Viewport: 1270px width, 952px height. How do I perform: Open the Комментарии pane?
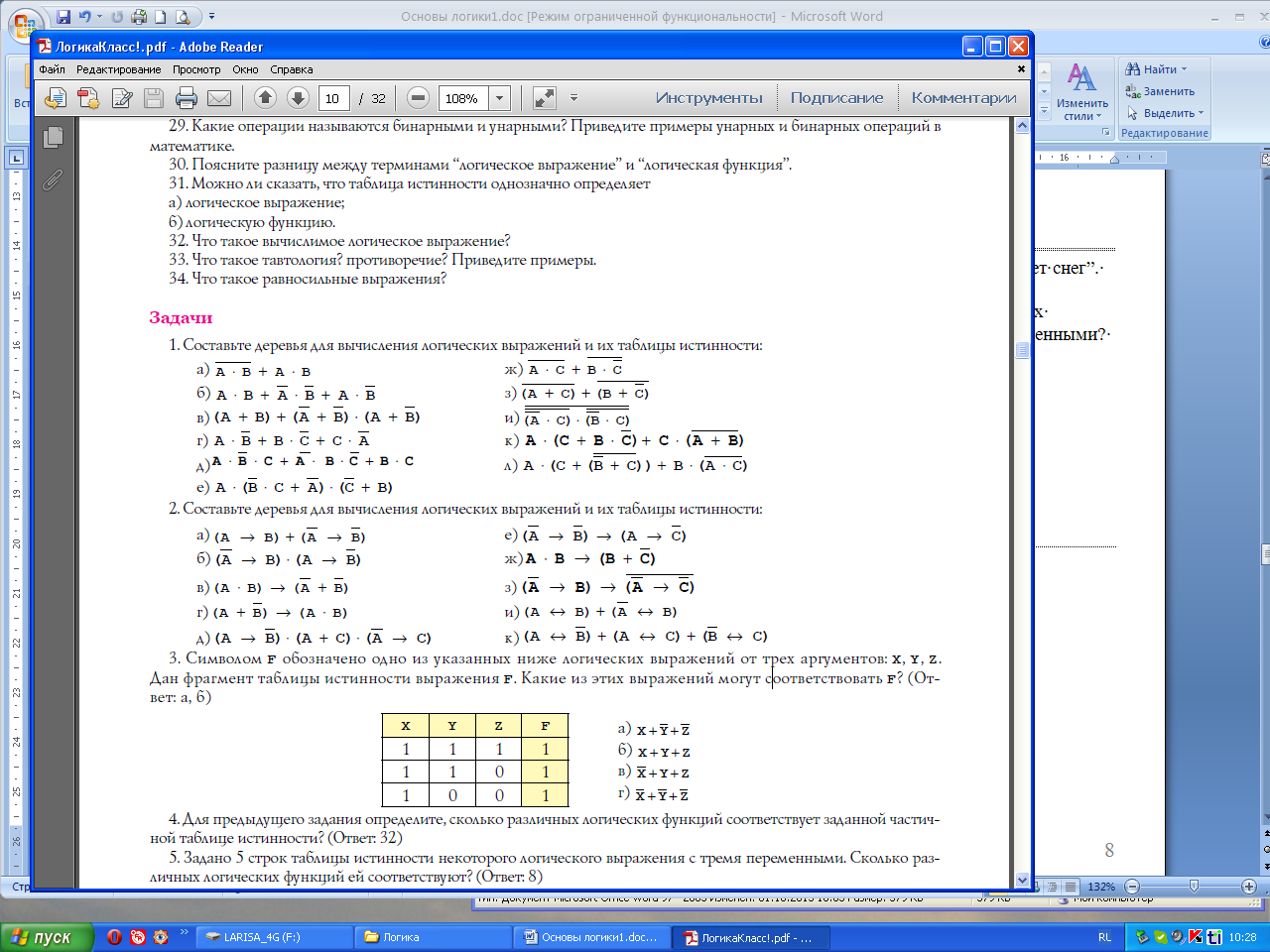[x=963, y=97]
